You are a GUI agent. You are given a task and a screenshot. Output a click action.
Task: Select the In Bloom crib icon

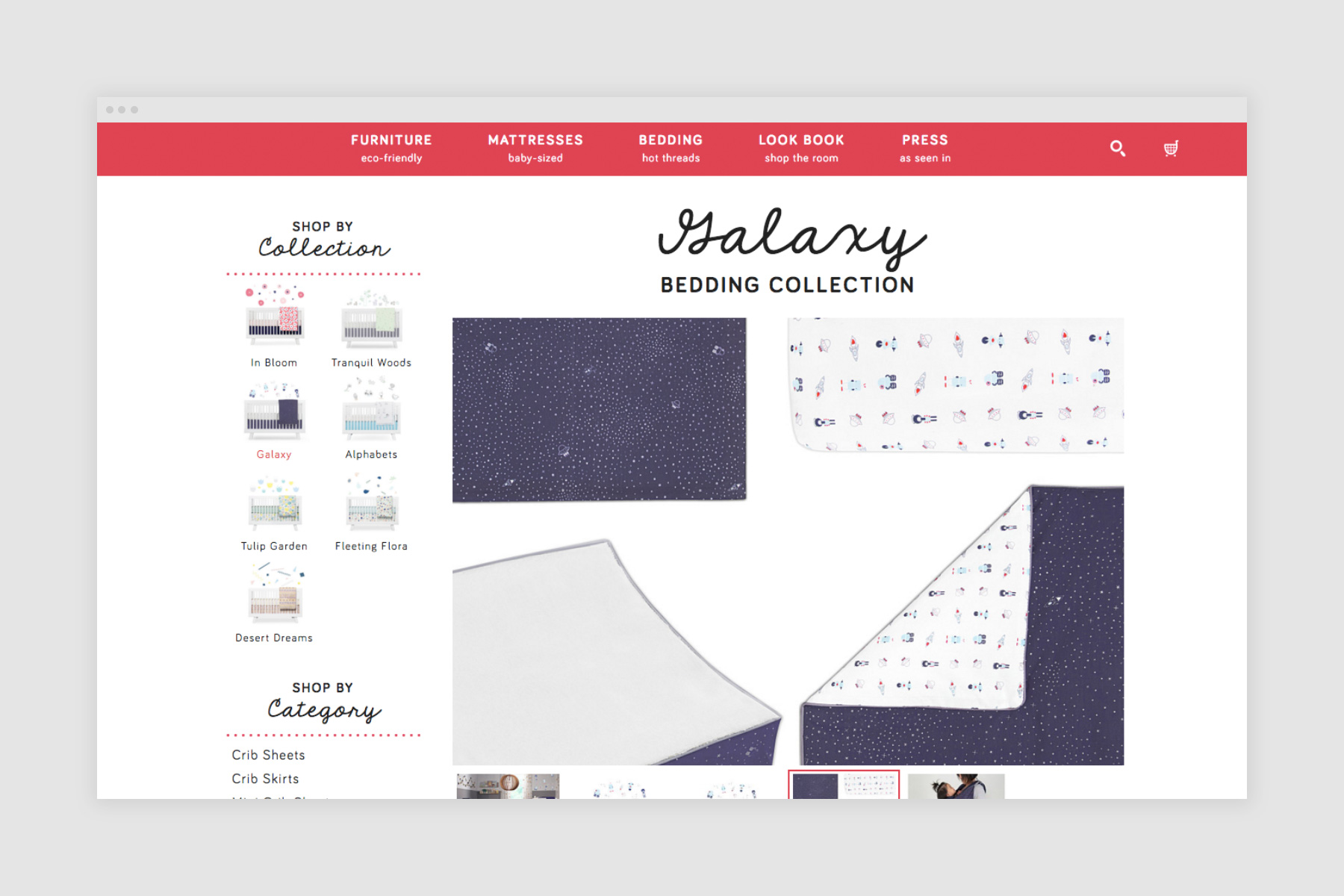click(275, 316)
